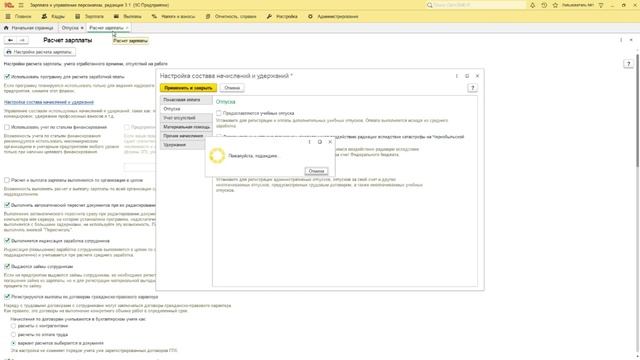The width and height of the screenshot is (640, 360).
Task: Select the Учет отсутствий side tab
Action: coord(186,118)
